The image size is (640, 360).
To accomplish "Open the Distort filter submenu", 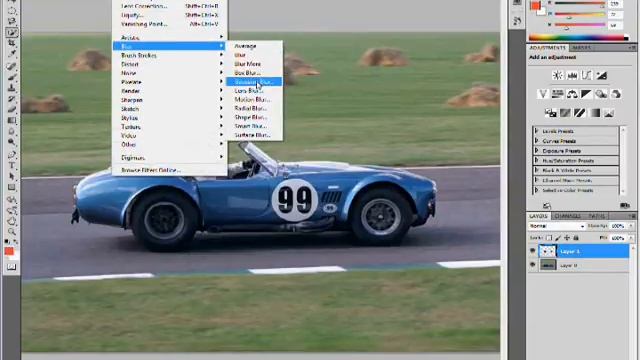I will pyautogui.click(x=170, y=64).
